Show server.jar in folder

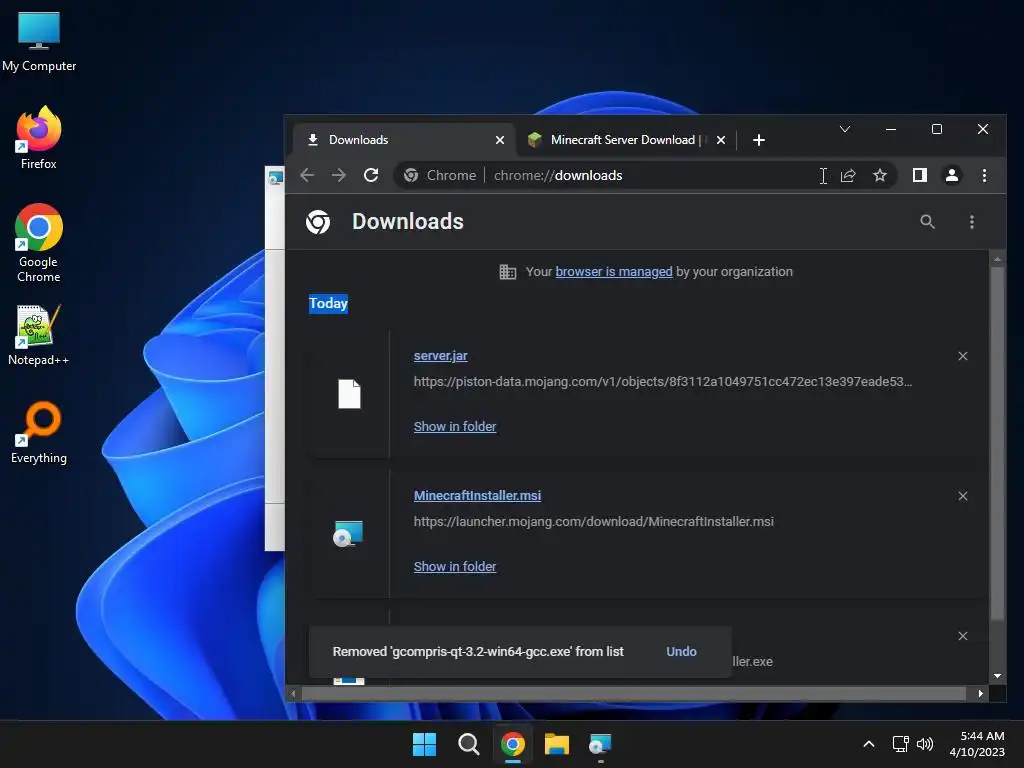click(x=455, y=426)
